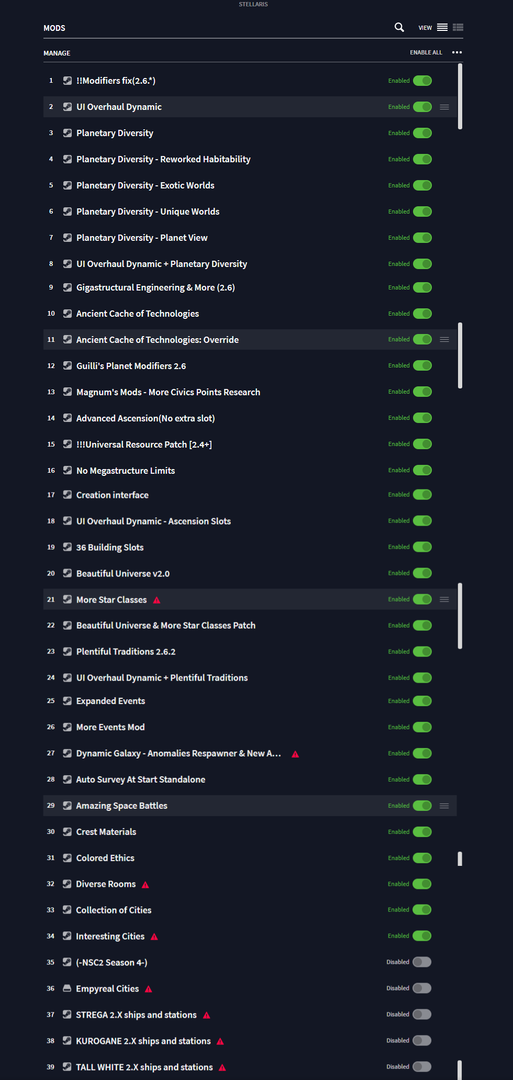Select Planetary Diversity - Reworked Habitability name

coord(163,159)
